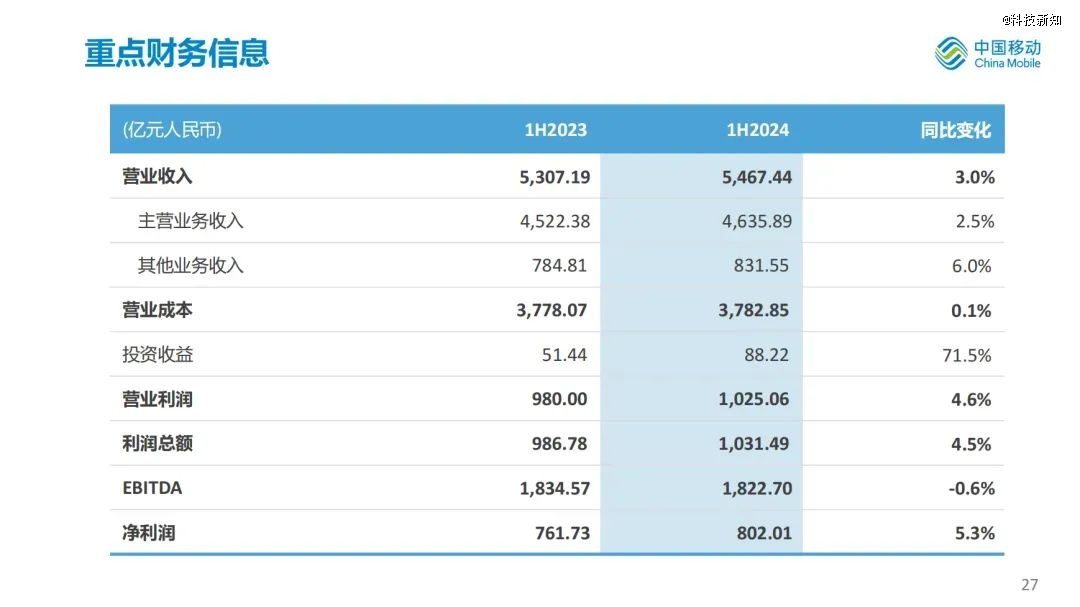Click the 其他业务收入 row label

point(191,265)
